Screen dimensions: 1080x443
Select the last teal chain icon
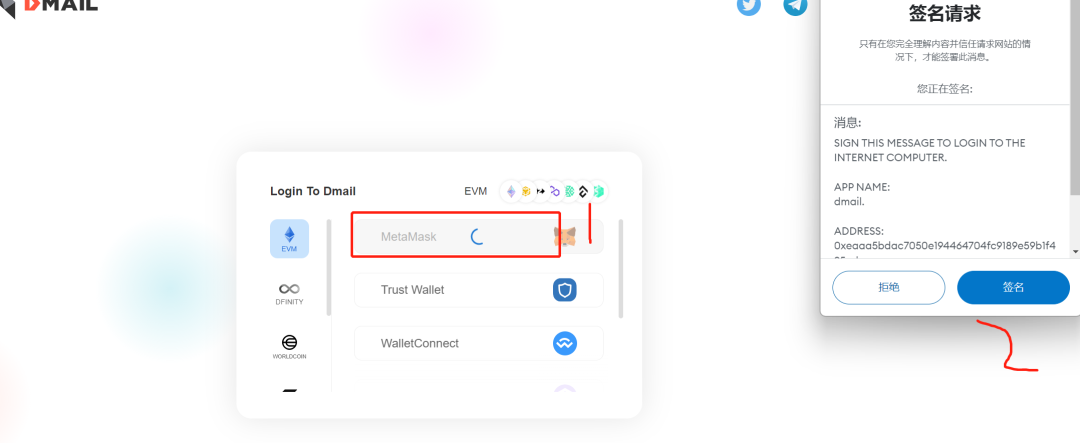pyautogui.click(x=599, y=192)
